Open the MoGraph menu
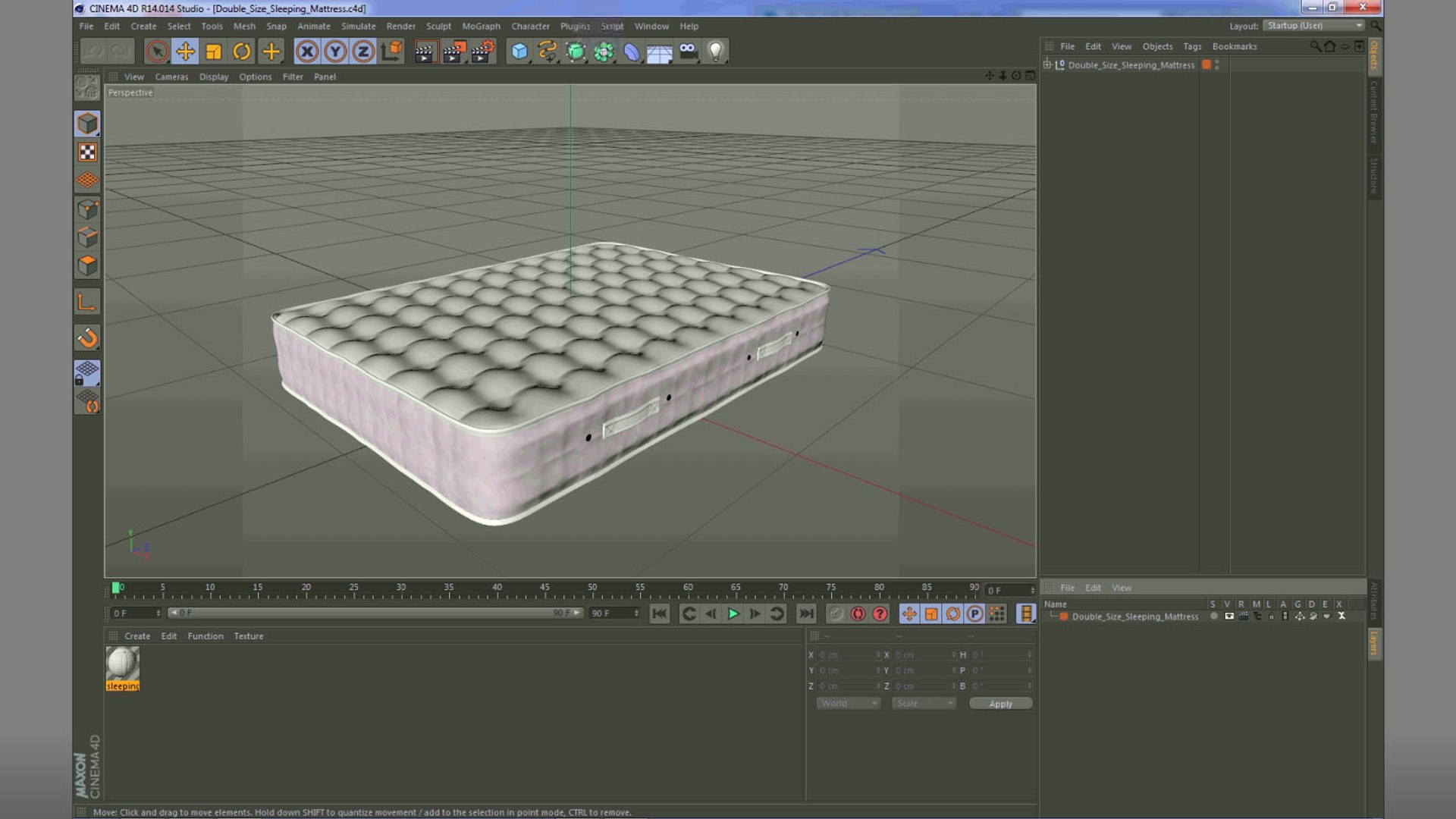 (482, 27)
